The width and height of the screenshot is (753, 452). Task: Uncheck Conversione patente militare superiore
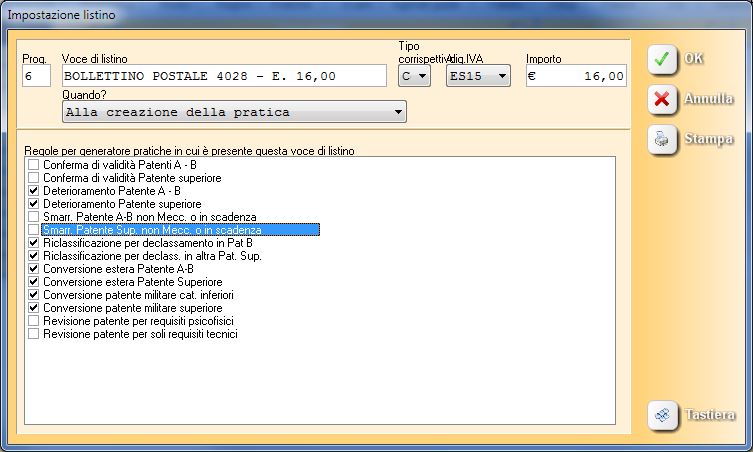click(34, 308)
